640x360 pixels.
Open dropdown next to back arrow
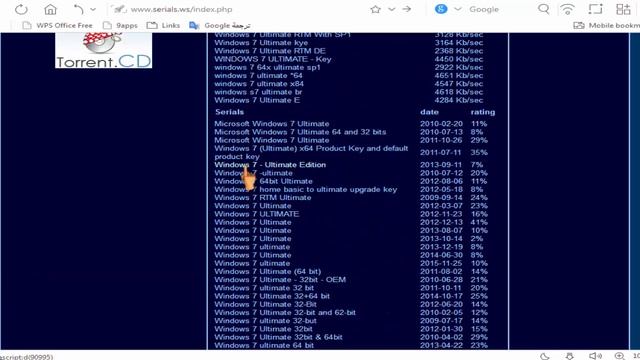pyautogui.click(x=93, y=9)
